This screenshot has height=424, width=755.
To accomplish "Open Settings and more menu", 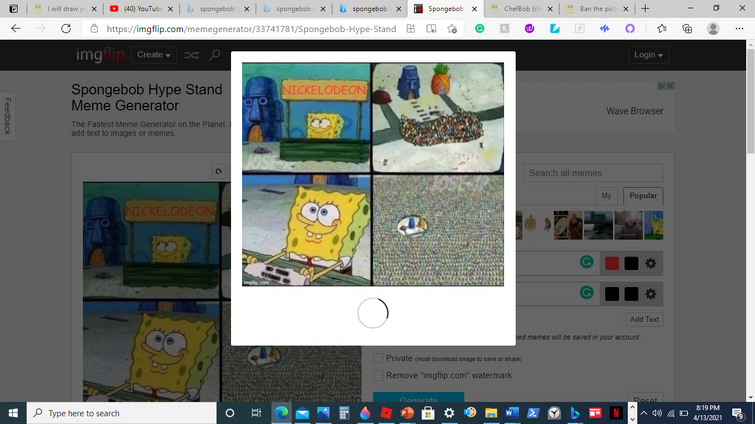I will [739, 29].
